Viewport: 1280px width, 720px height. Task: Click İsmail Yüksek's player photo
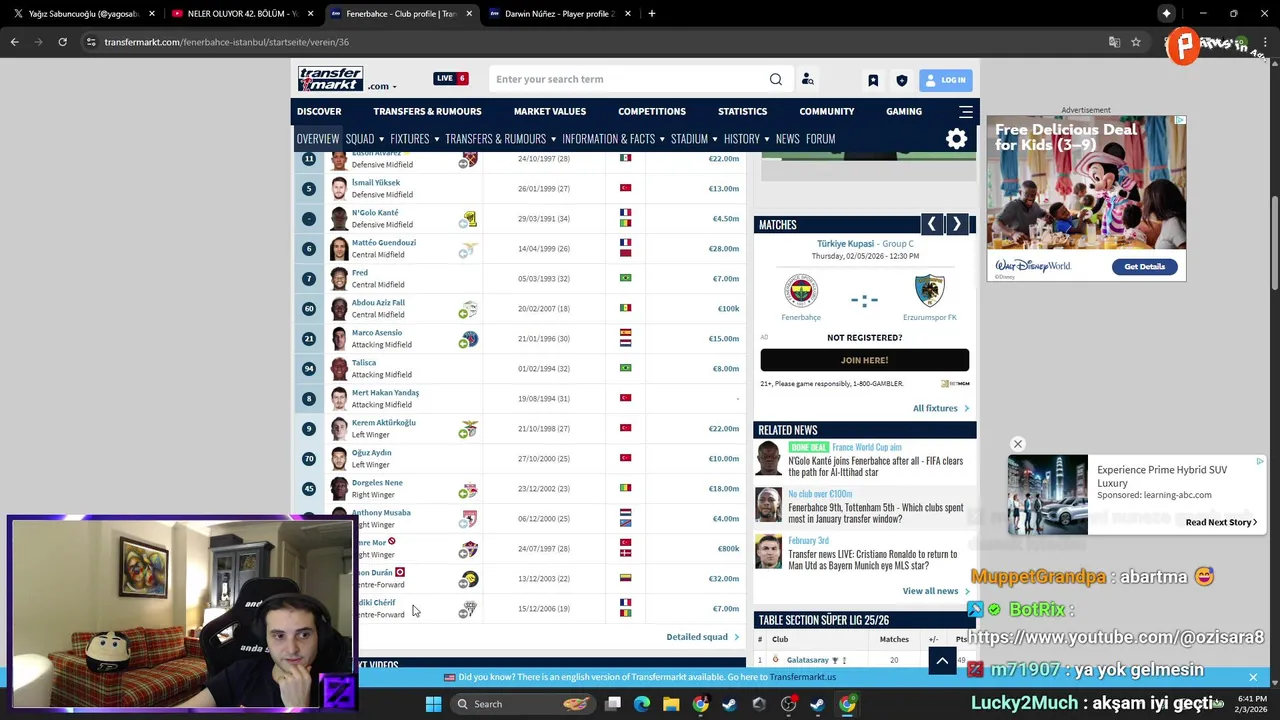[x=339, y=188]
